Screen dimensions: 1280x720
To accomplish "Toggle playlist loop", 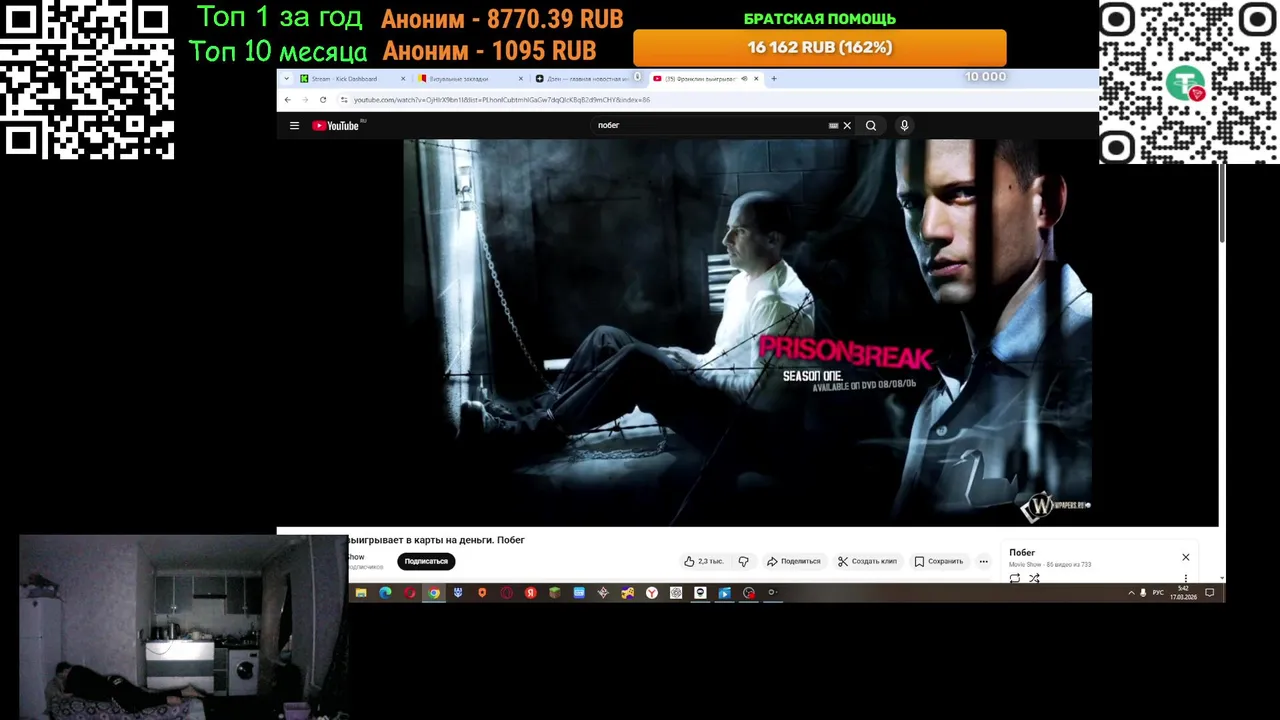I will tap(1015, 578).
